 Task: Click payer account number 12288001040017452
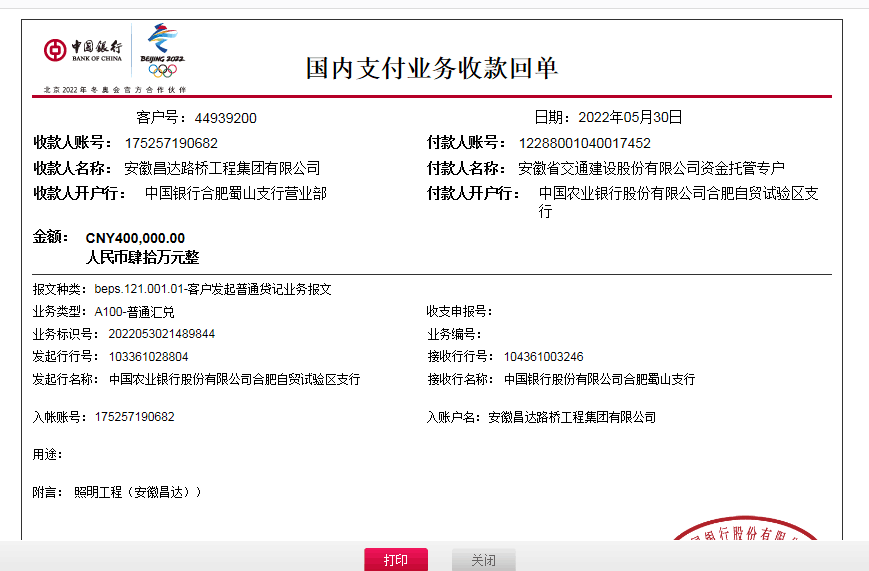tap(584, 143)
